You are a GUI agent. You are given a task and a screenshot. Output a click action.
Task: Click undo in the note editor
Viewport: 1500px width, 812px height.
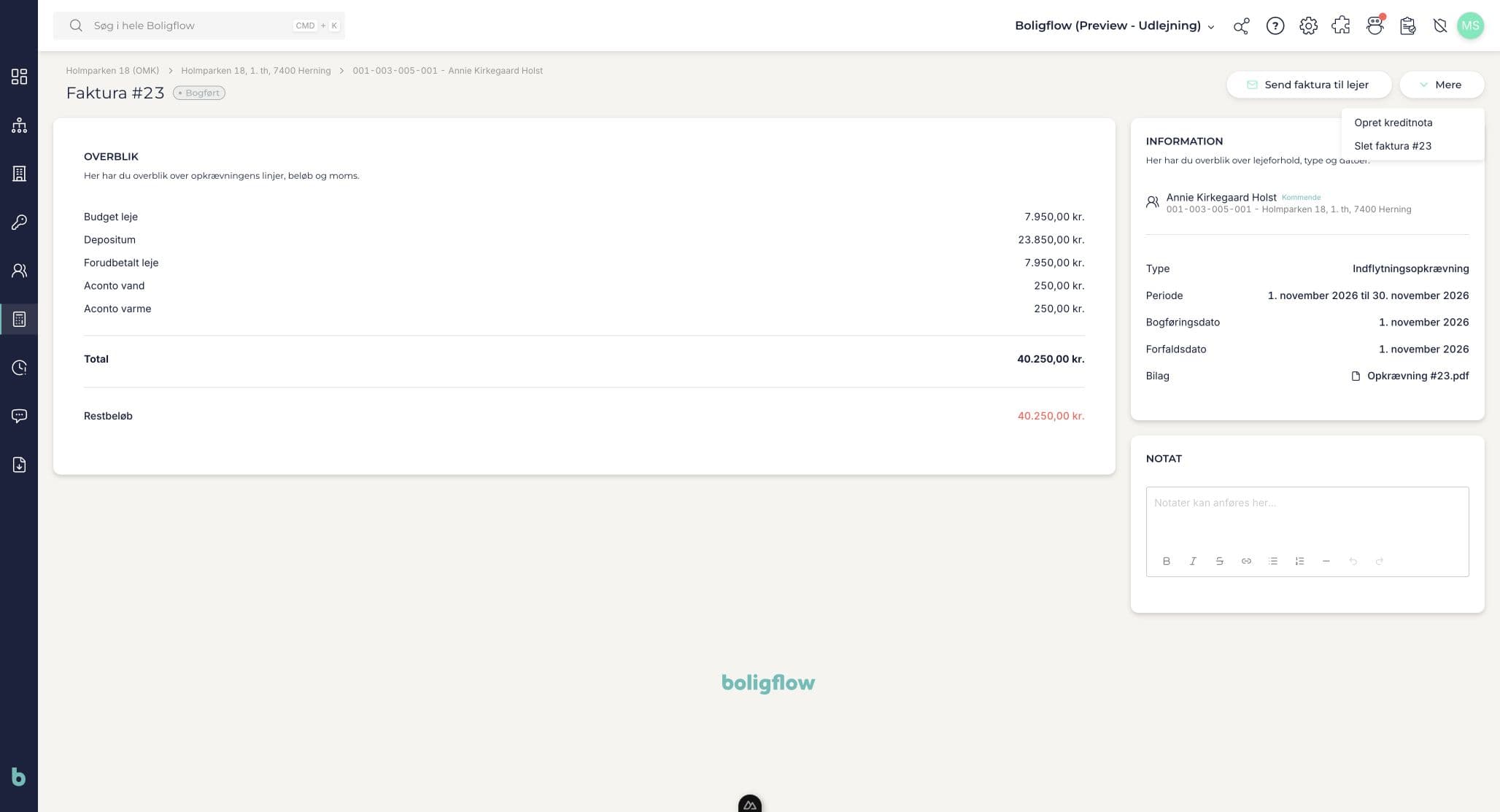(x=1353, y=561)
